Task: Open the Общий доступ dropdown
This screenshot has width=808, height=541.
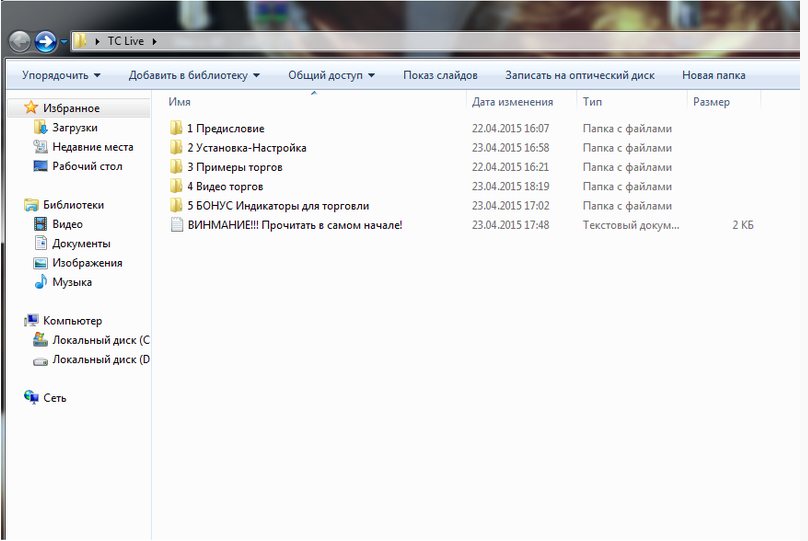Action: pyautogui.click(x=331, y=75)
